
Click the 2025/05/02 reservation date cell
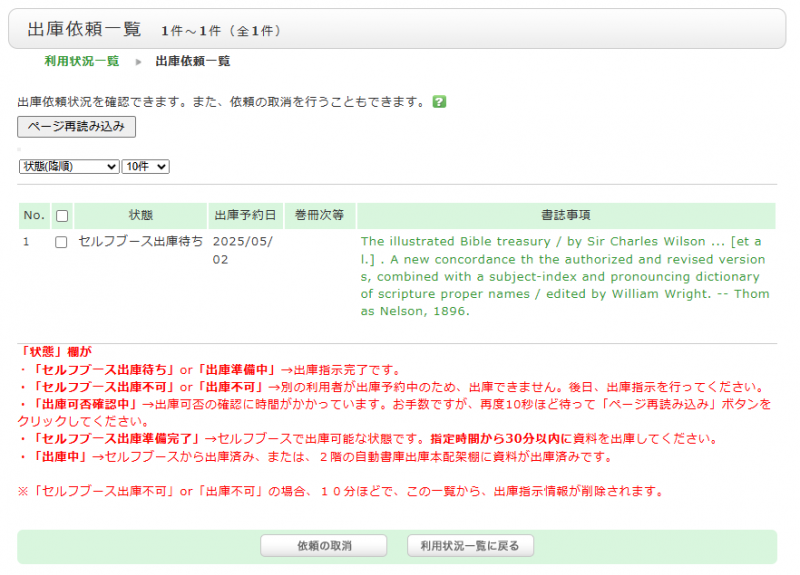point(243,250)
